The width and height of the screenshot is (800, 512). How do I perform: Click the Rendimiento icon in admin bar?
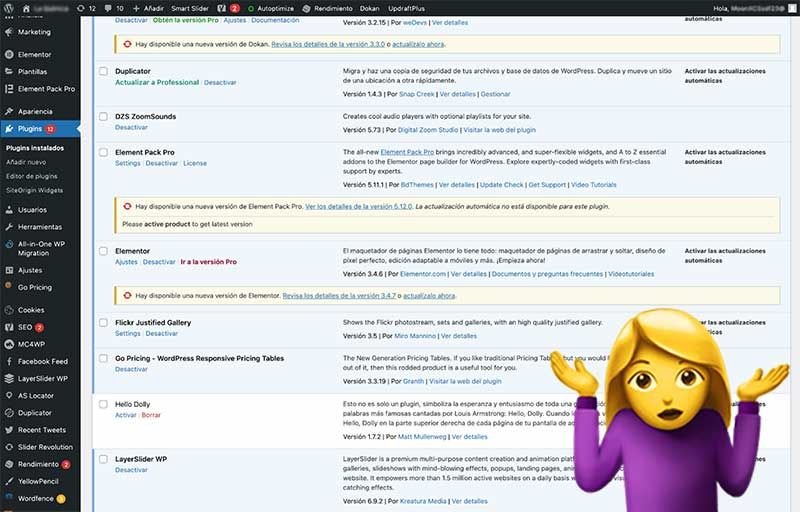pos(306,9)
